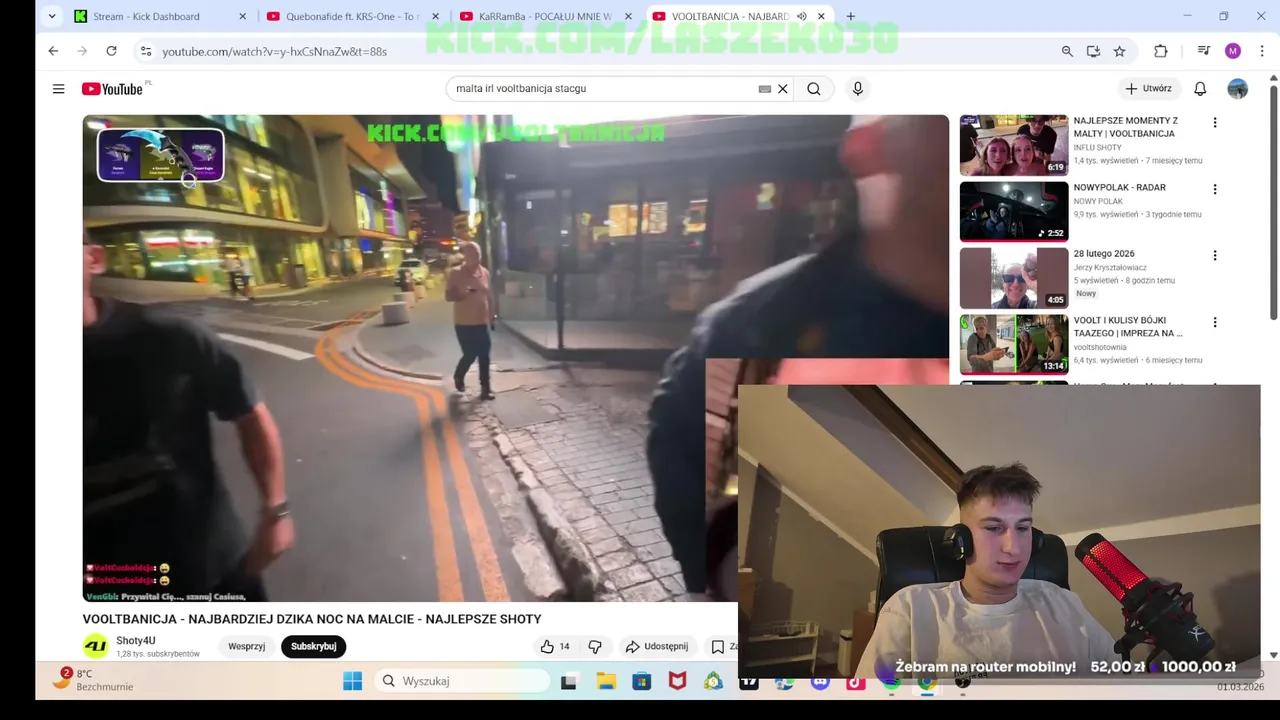The image size is (1280, 720).
Task: Click the address bar URL
Action: [275, 51]
